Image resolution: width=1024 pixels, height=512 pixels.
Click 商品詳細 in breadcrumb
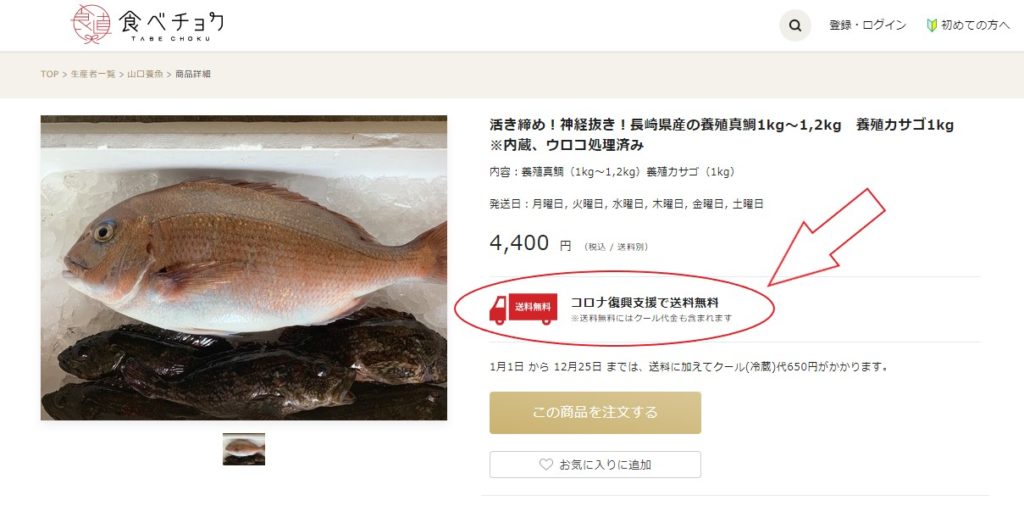[193, 74]
